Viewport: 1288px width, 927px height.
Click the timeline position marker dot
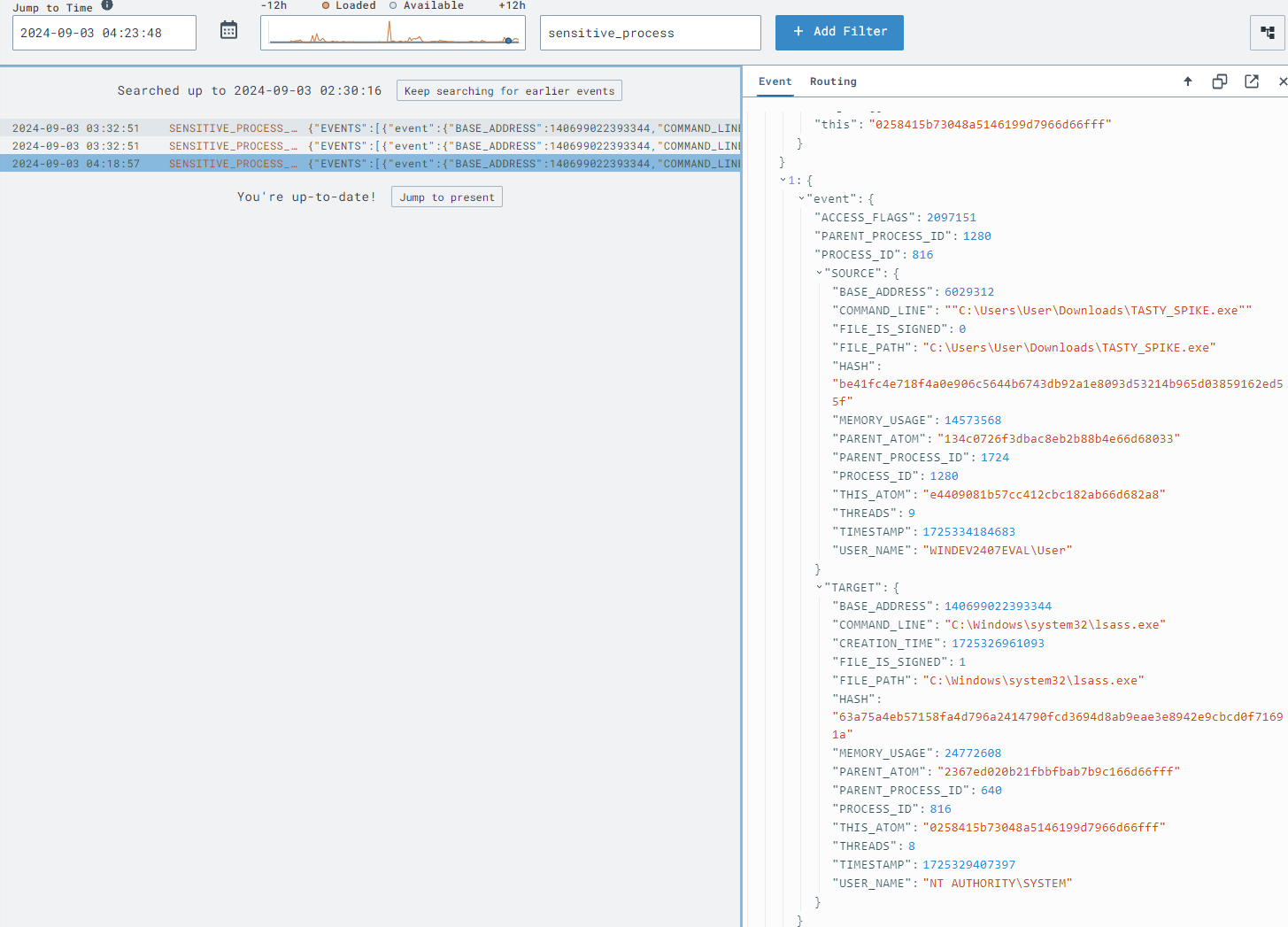coord(508,41)
